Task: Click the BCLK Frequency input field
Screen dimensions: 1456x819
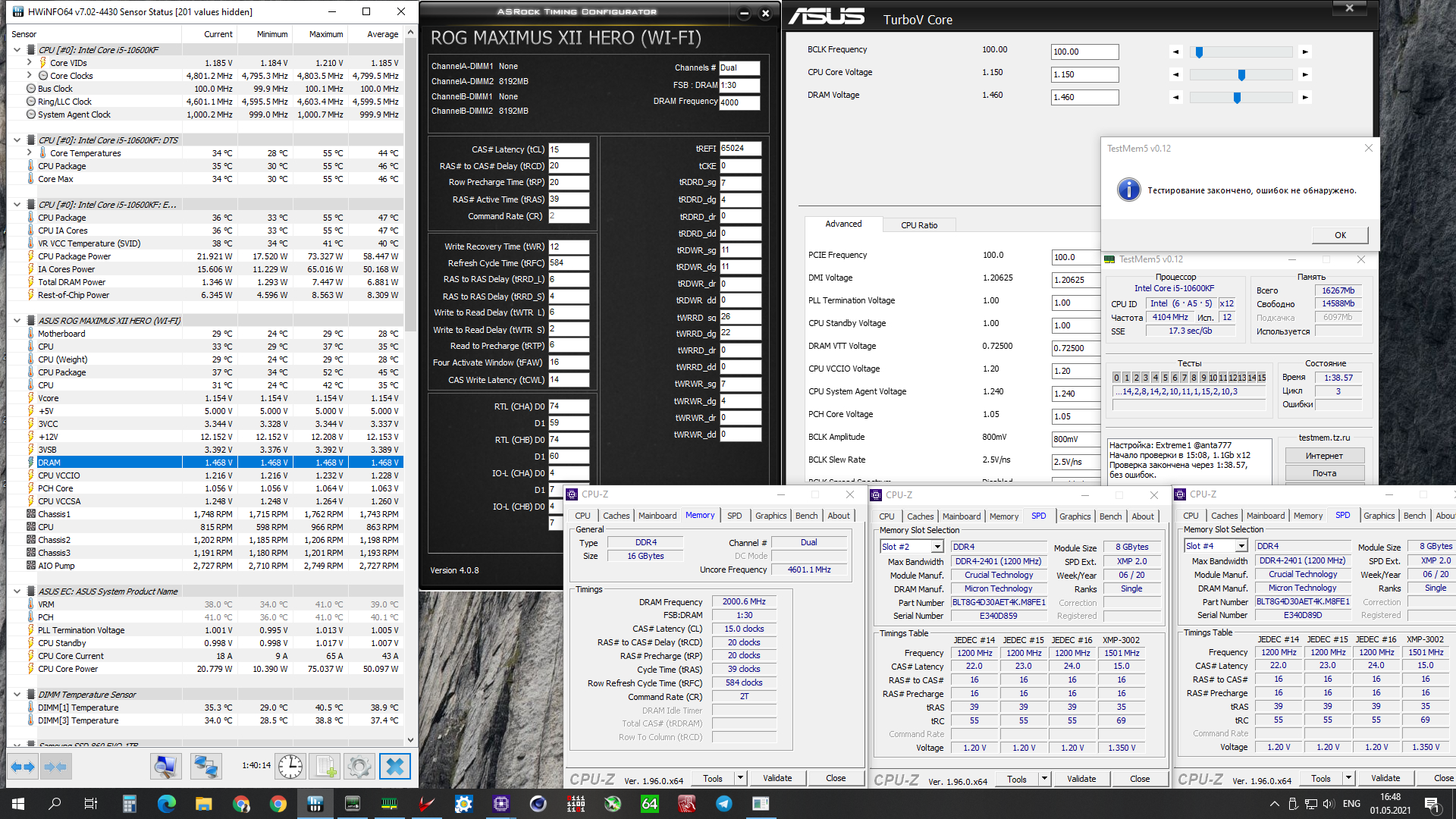Action: [x=1084, y=52]
